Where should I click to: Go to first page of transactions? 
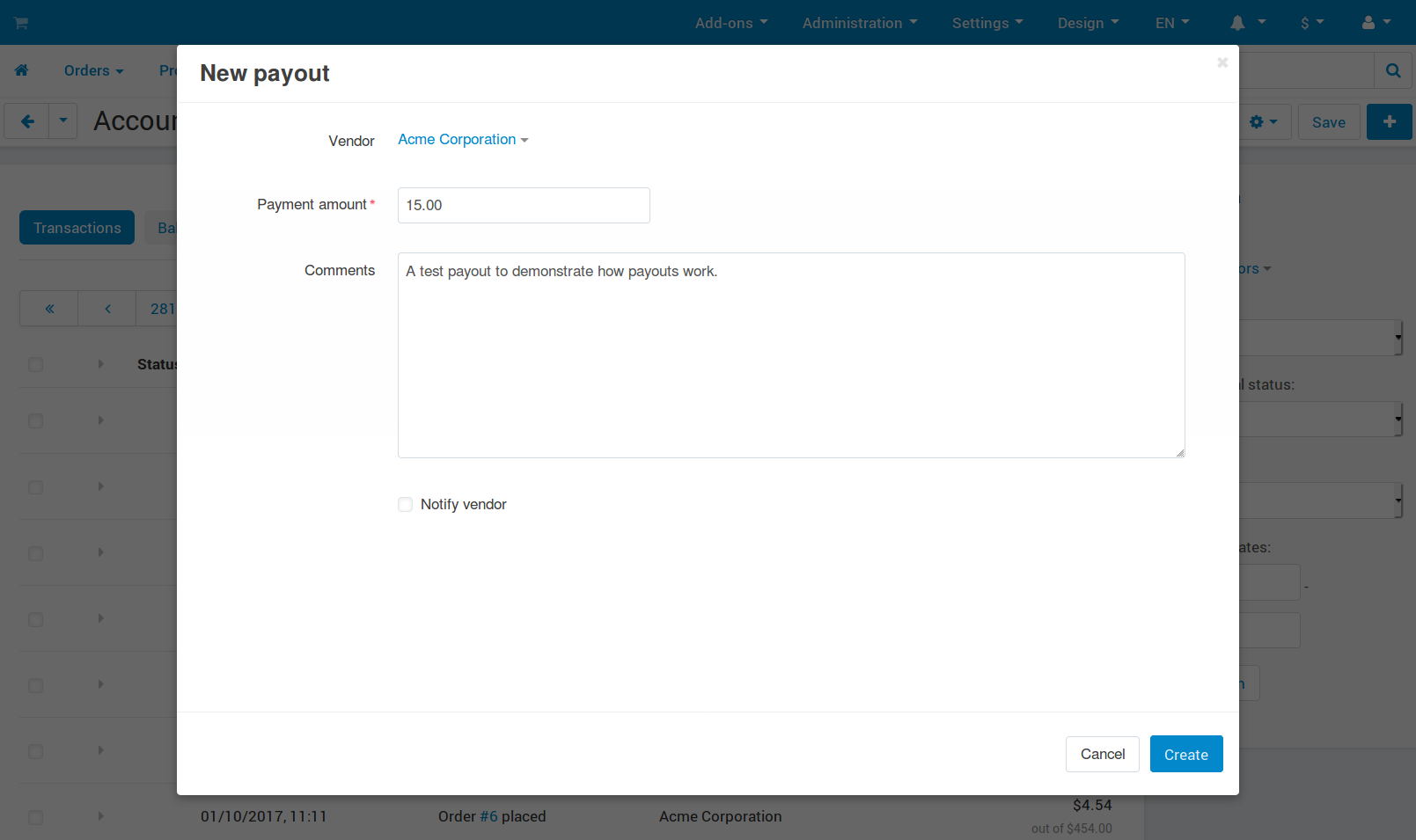(x=49, y=309)
